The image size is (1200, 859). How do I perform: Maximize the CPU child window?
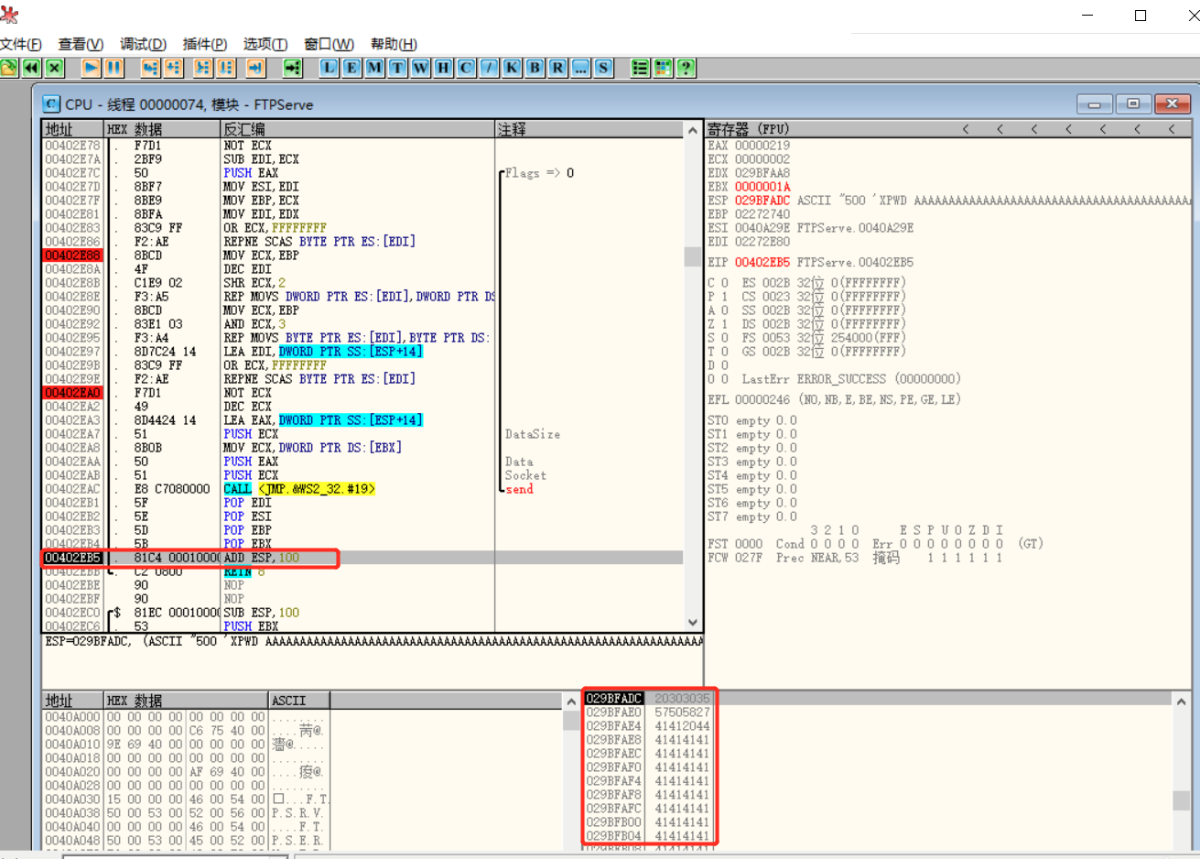coord(1133,104)
